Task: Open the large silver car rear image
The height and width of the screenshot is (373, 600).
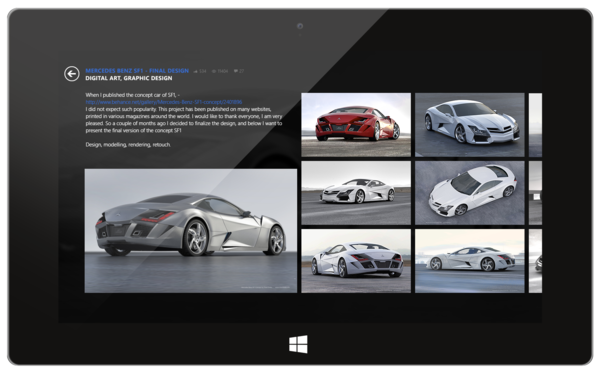Action: coord(191,231)
